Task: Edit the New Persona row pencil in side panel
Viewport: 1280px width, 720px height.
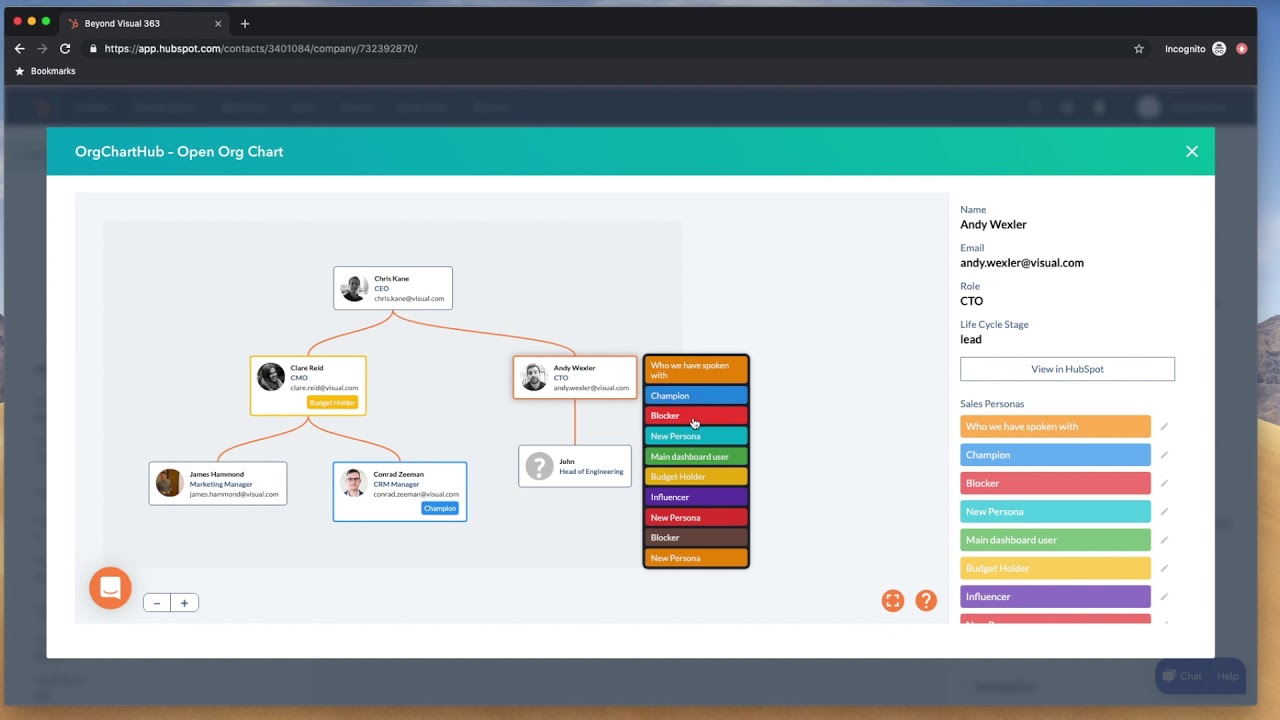Action: point(1164,512)
